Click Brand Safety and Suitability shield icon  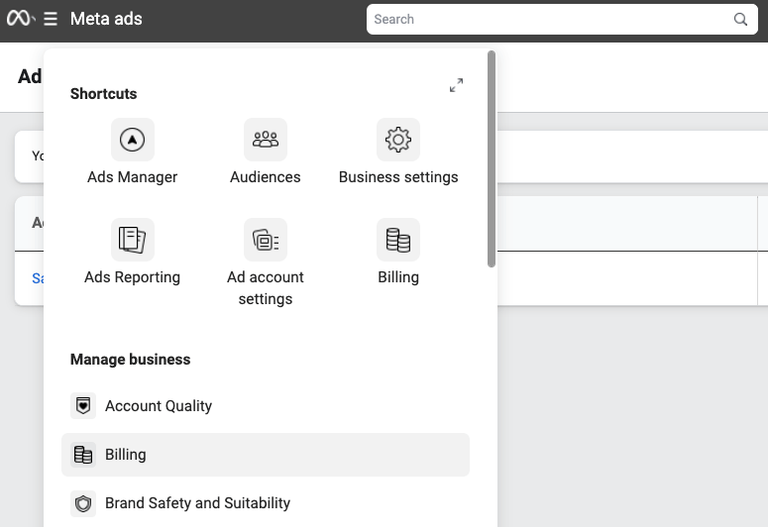click(84, 503)
